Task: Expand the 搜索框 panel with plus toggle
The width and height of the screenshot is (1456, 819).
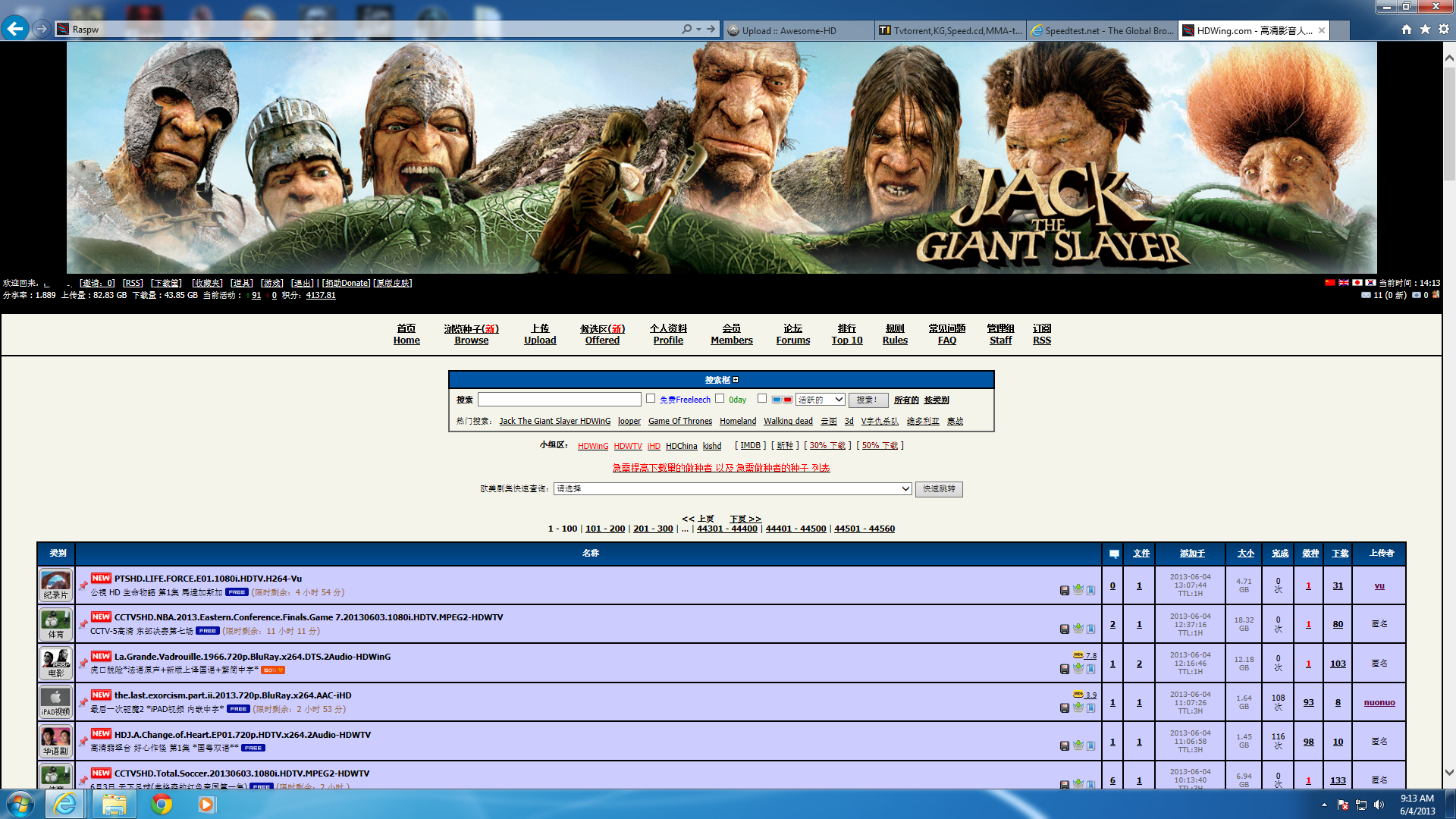Action: pos(736,380)
